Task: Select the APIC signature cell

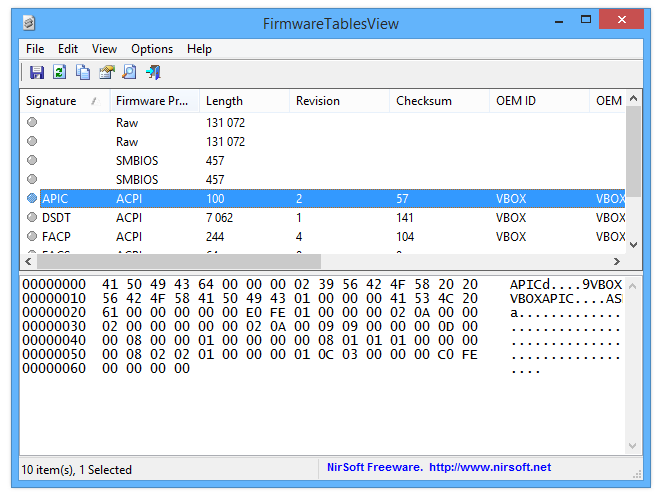Action: click(x=55, y=199)
